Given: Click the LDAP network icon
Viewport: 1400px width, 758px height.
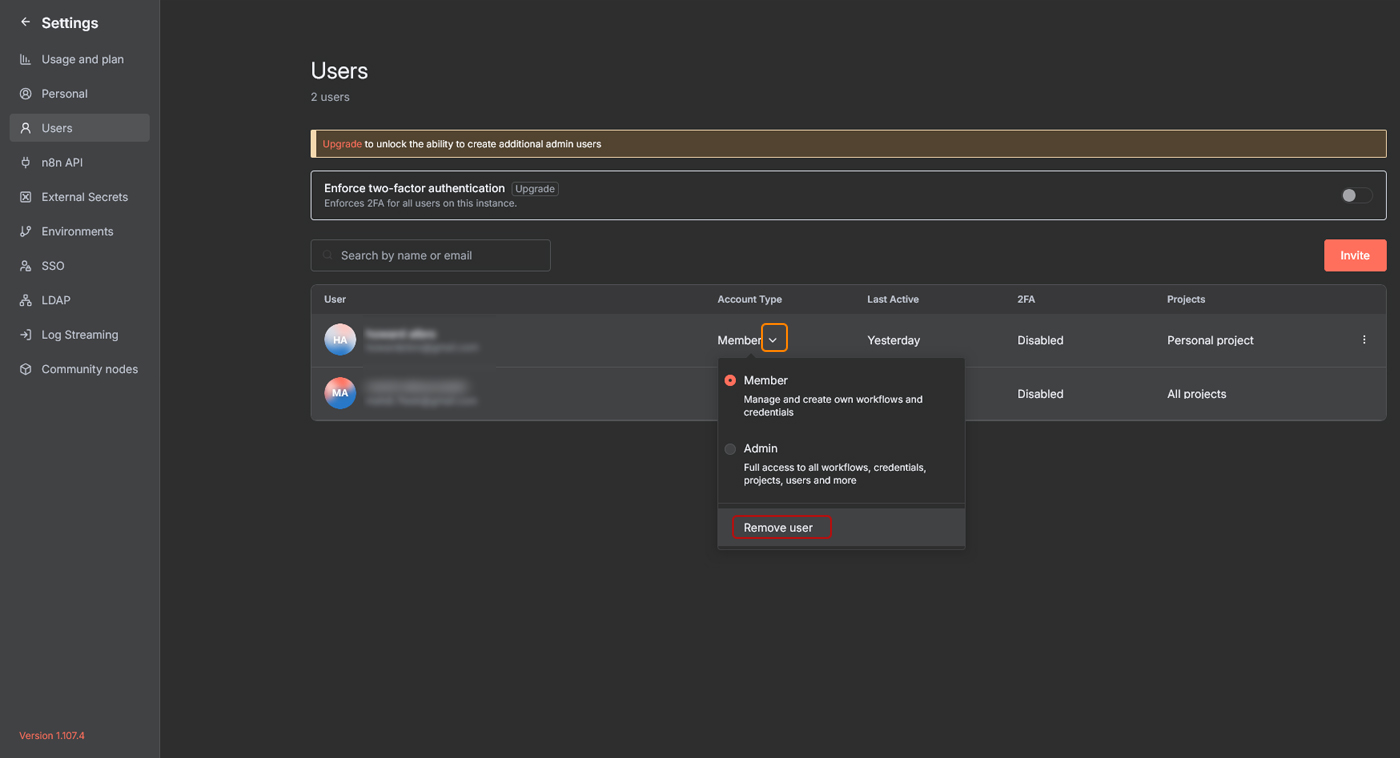Looking at the screenshot, I should tap(25, 300).
